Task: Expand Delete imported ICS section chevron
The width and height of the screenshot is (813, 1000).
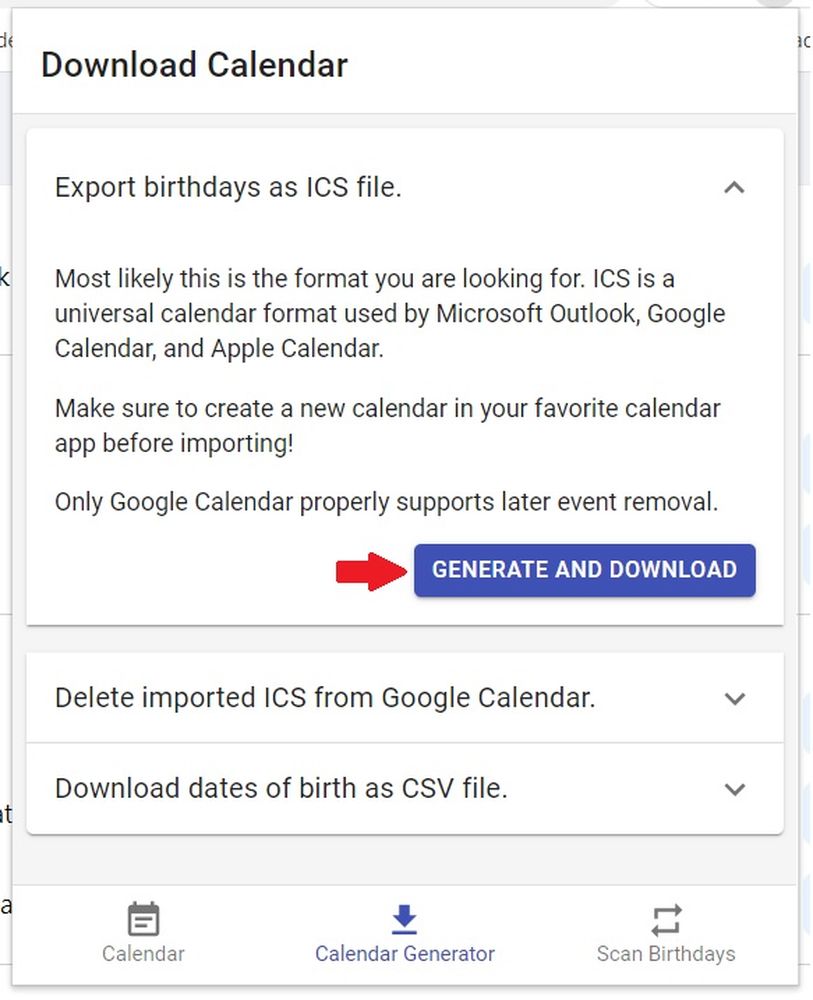Action: (735, 698)
